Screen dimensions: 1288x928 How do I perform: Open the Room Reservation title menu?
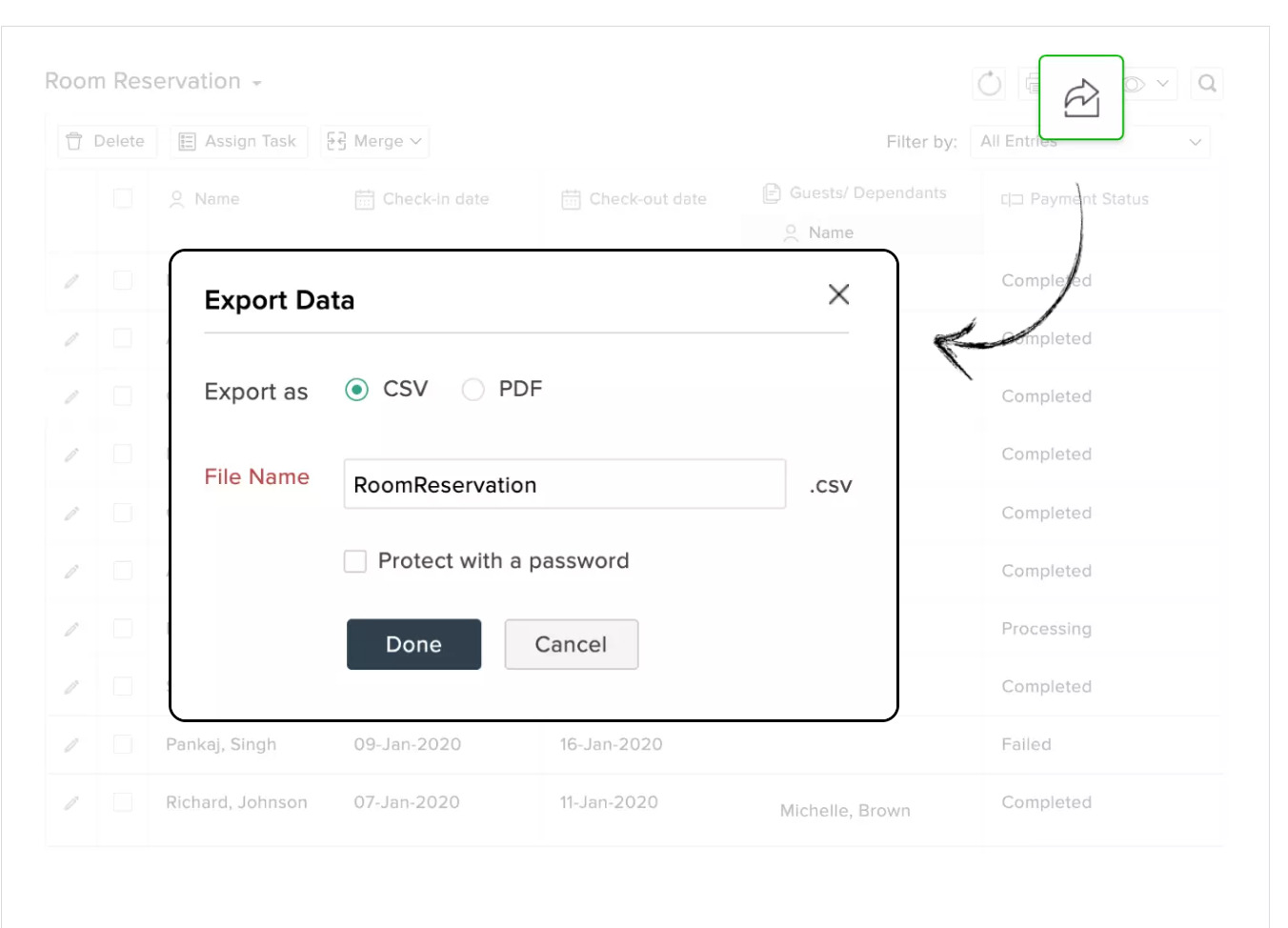point(255,83)
